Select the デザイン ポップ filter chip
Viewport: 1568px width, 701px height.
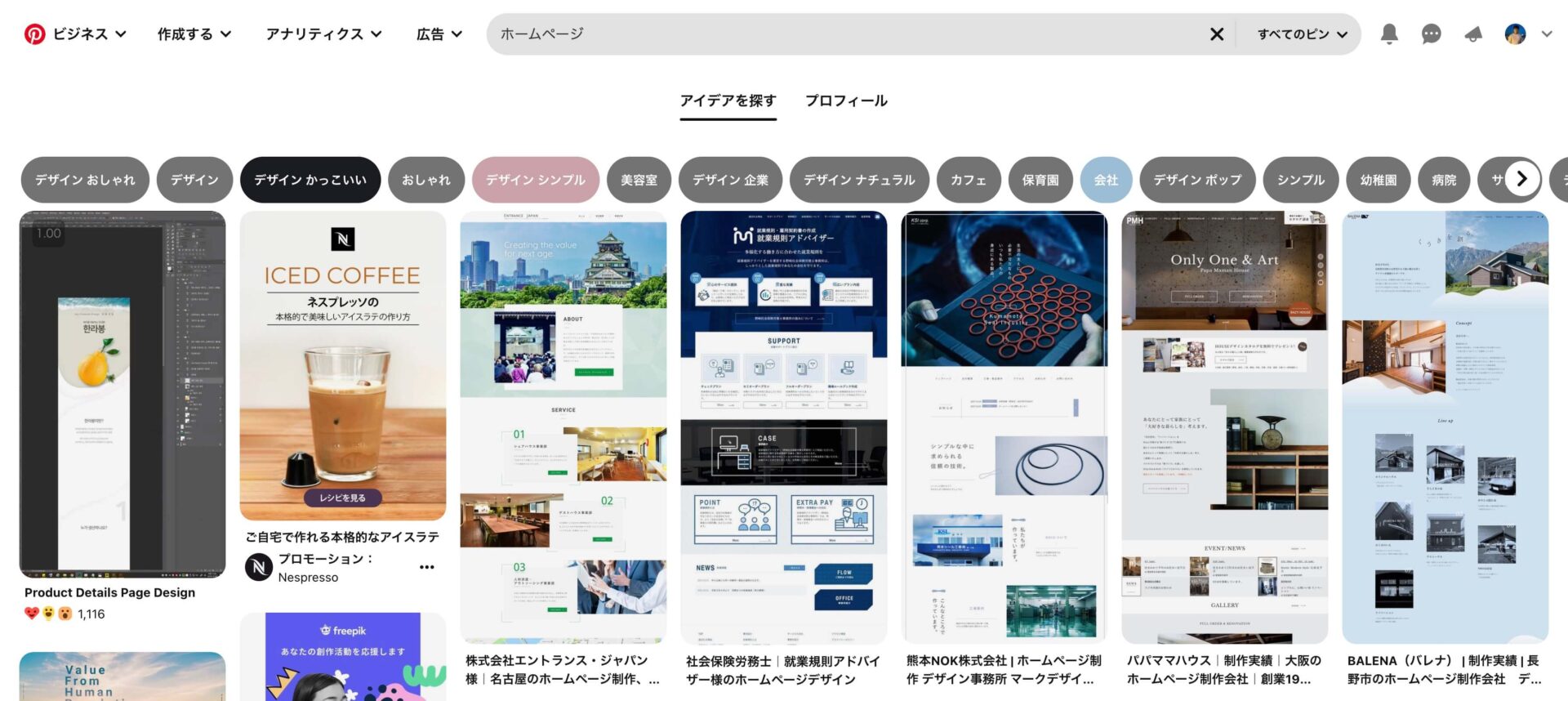1197,180
